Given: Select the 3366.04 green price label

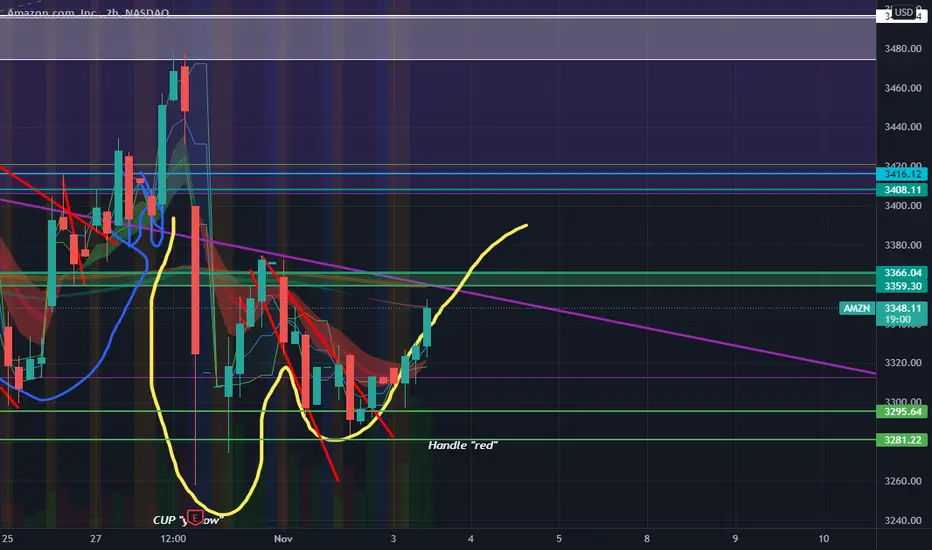Looking at the screenshot, I should point(902,272).
